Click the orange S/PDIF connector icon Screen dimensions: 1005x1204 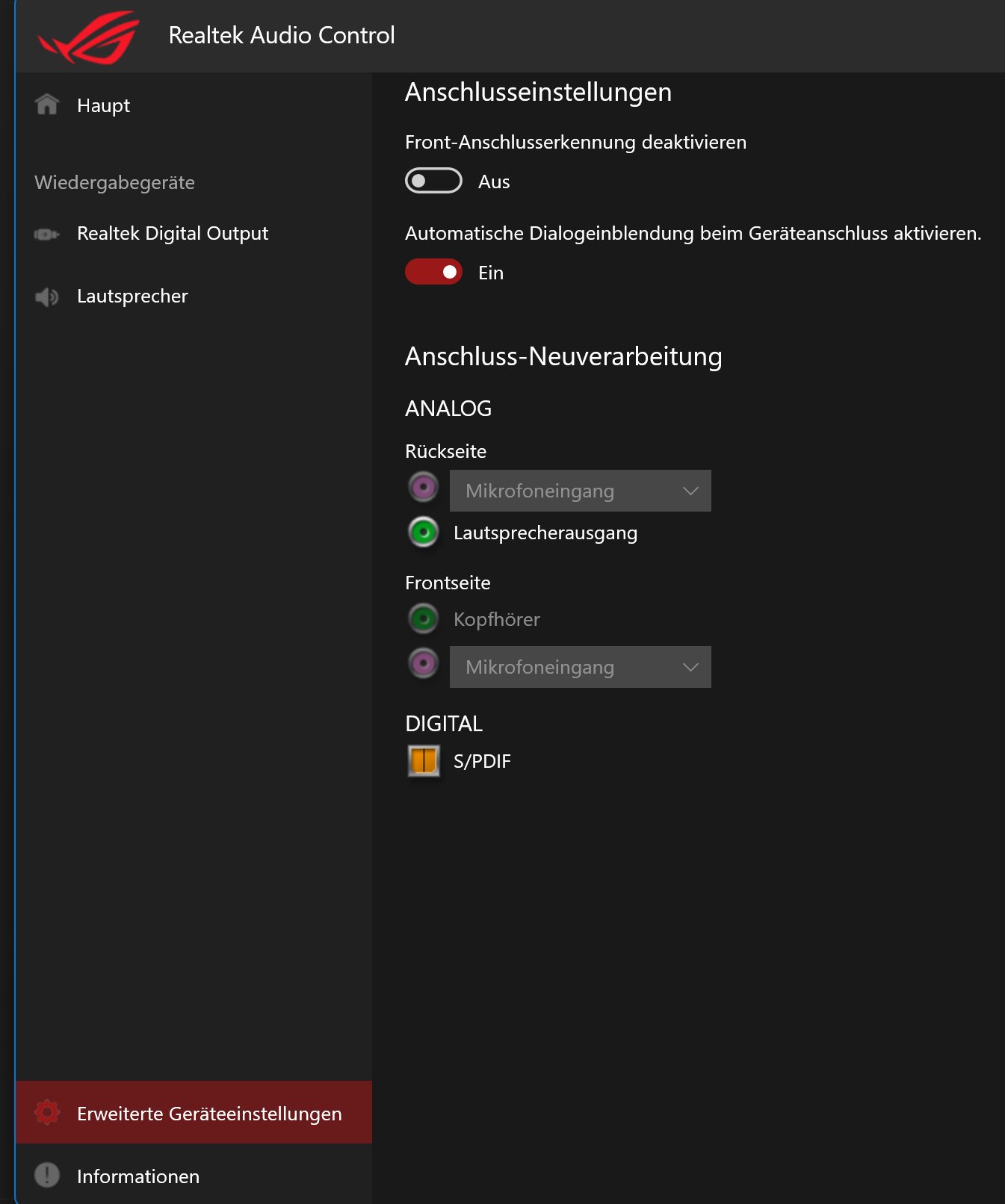click(424, 761)
